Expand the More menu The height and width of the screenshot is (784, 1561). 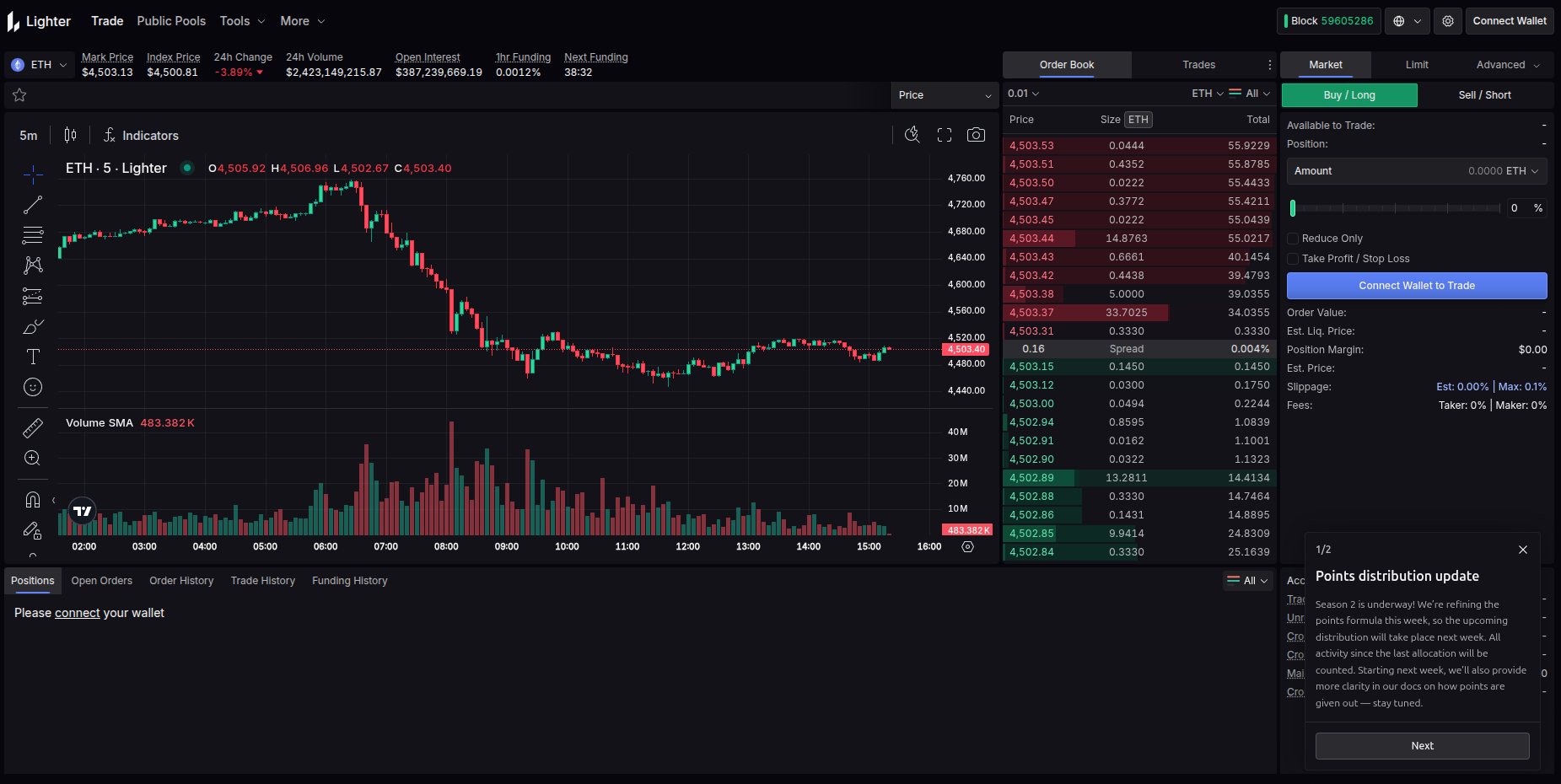(x=303, y=21)
